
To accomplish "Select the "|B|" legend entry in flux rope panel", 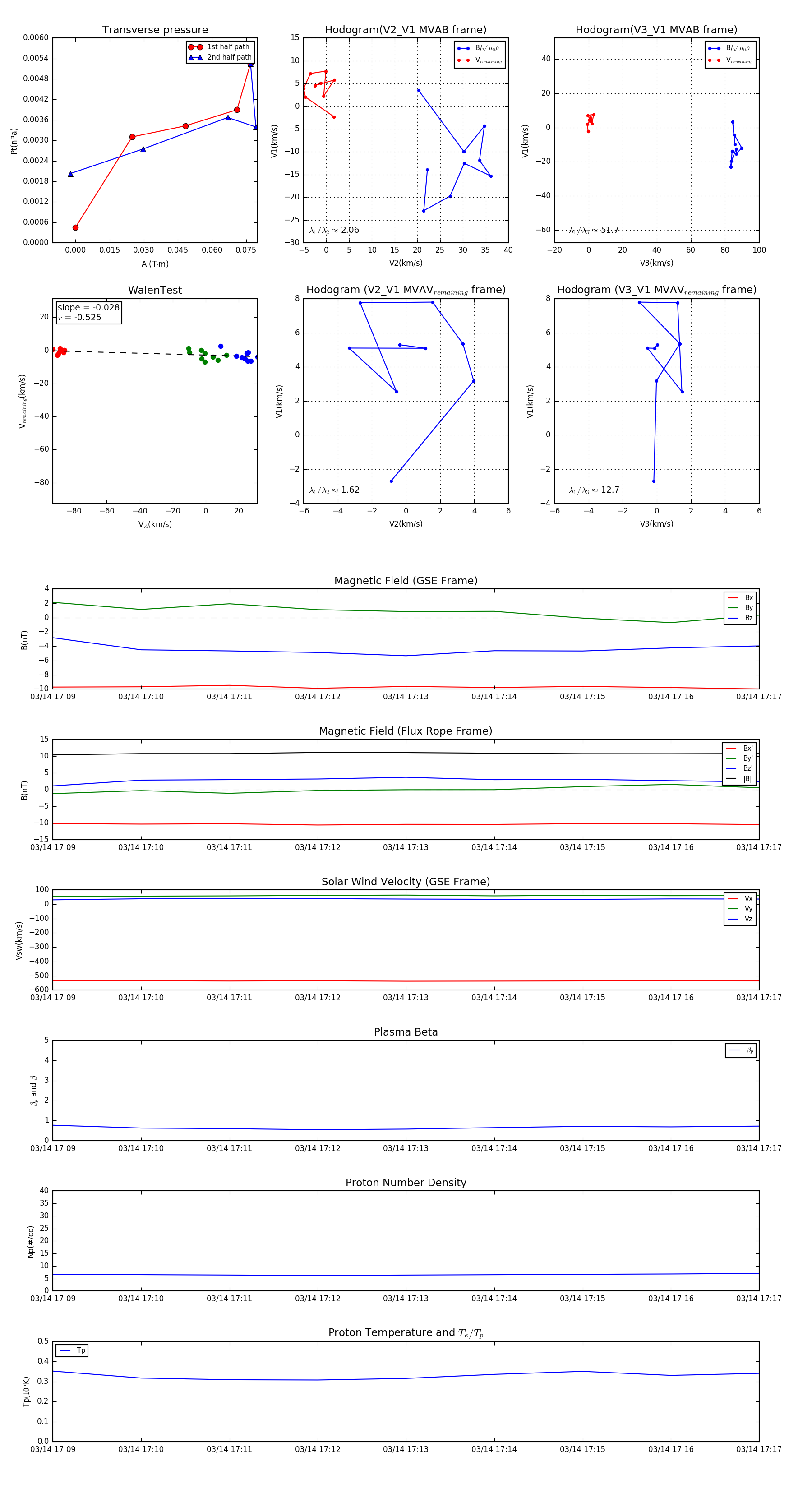I will point(739,779).
